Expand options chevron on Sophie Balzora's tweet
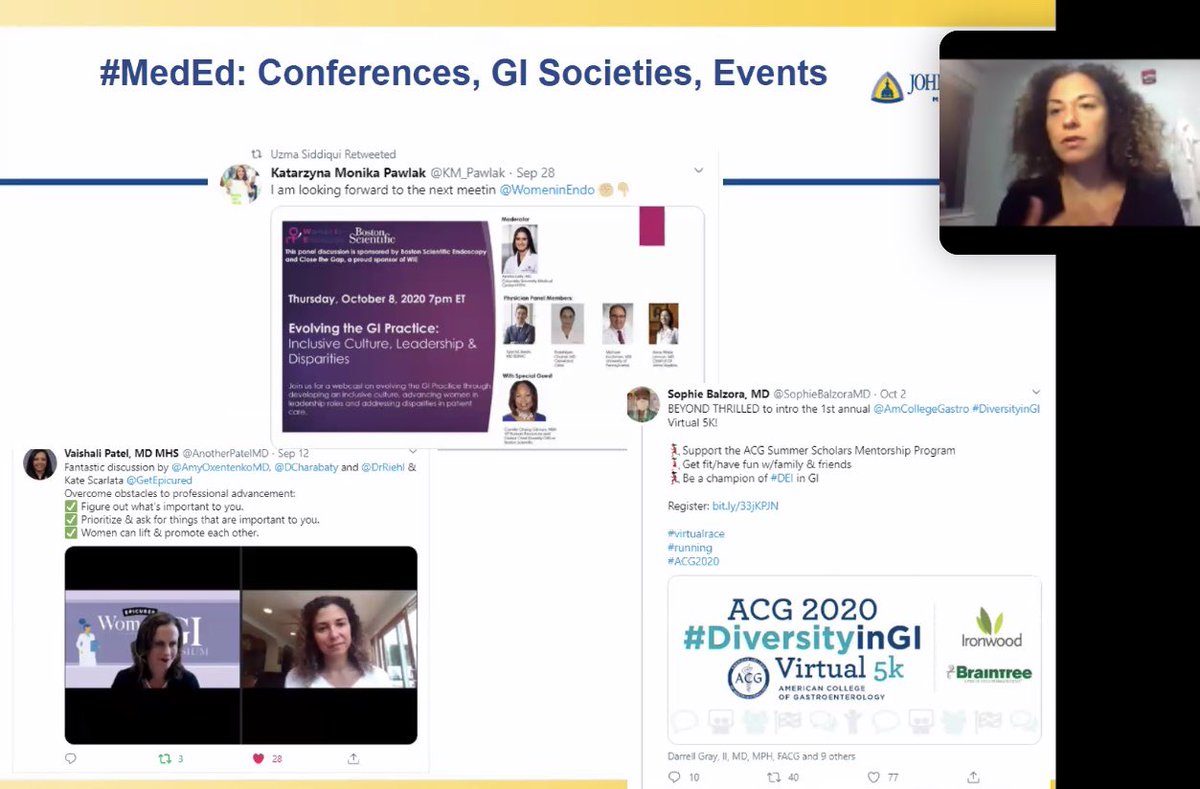The height and width of the screenshot is (789, 1200). 1034,394
